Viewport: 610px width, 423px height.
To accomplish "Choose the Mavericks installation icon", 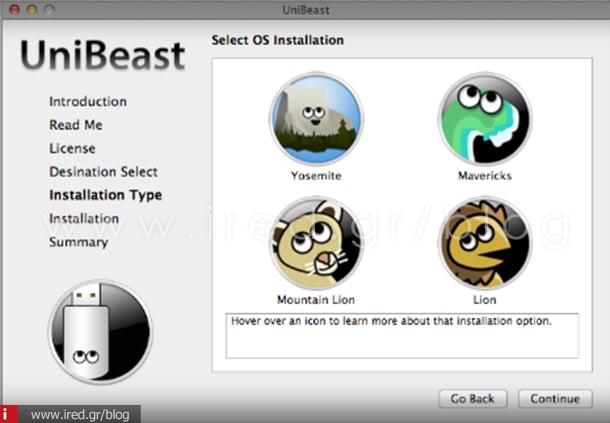I will coord(485,119).
